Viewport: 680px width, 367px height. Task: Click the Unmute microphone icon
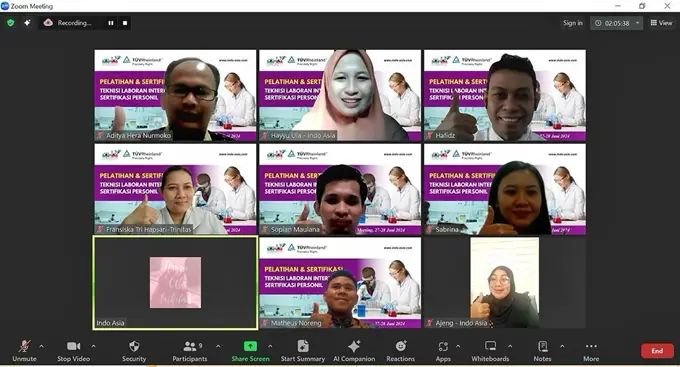click(x=24, y=346)
